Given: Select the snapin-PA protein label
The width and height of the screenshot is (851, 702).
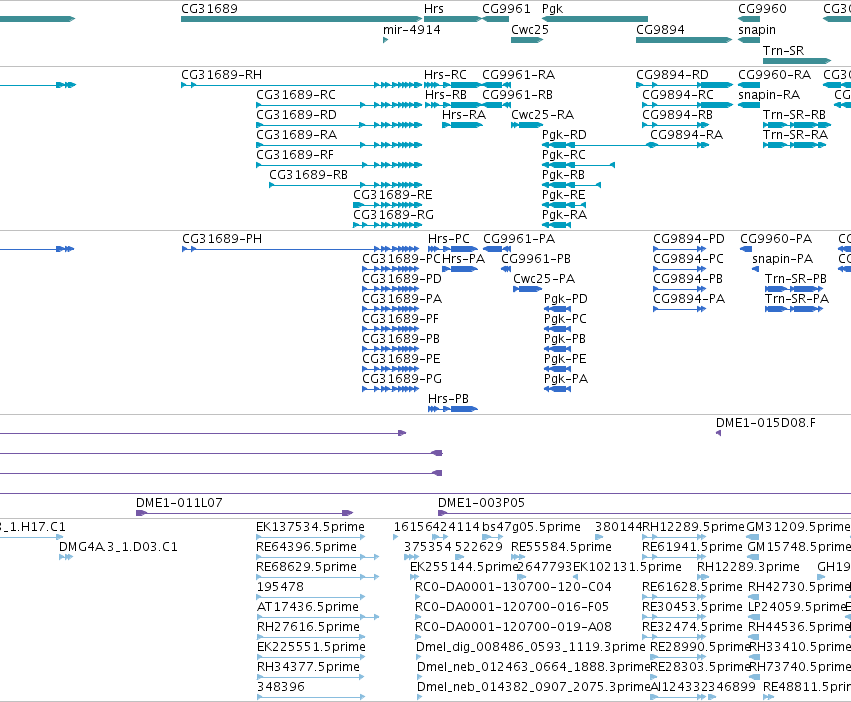Looking at the screenshot, I should [x=782, y=260].
